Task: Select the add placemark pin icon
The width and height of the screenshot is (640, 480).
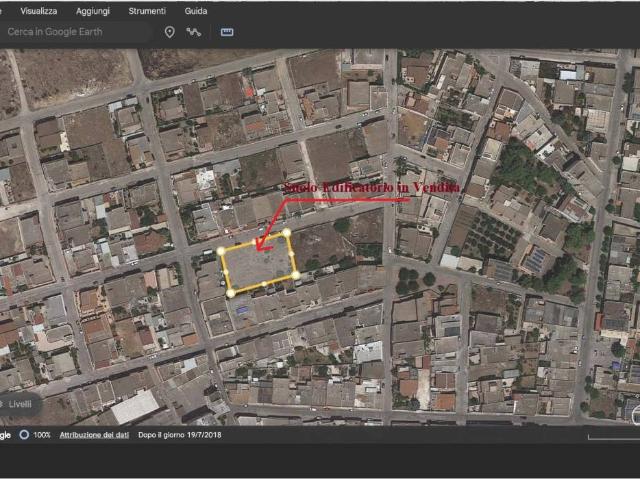Action: (x=170, y=32)
